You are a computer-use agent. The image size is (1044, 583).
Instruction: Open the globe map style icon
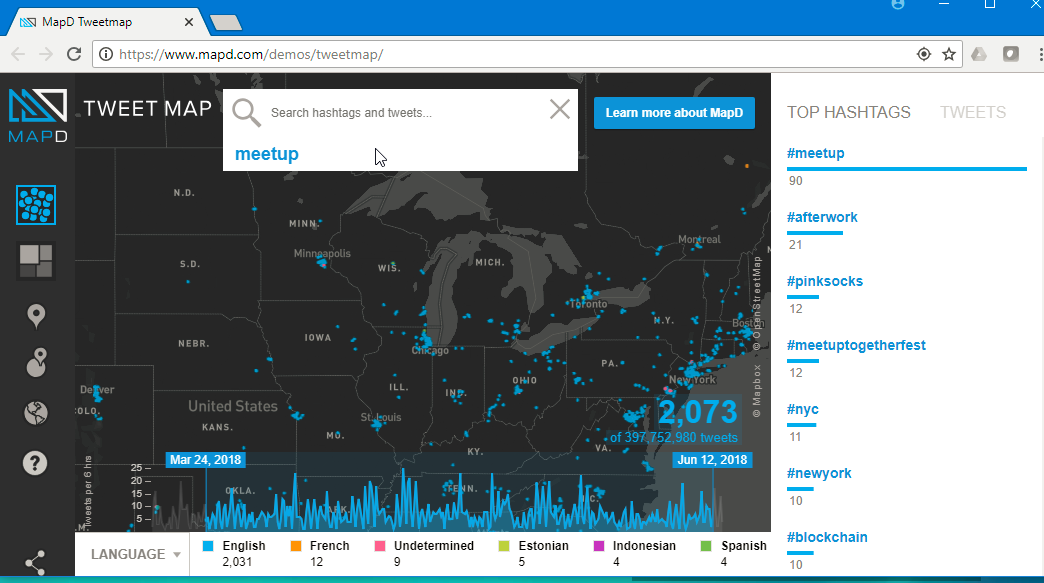(x=36, y=413)
